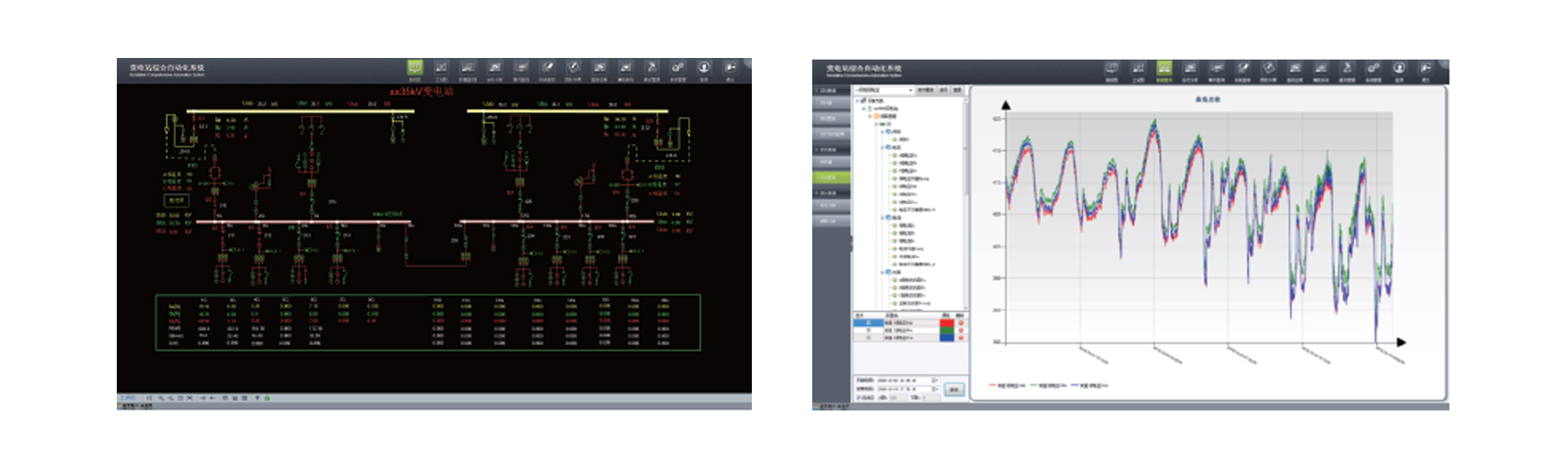Toggle display checkbox of the red curve row
This screenshot has width=1568, height=470.
pyautogui.click(x=869, y=323)
